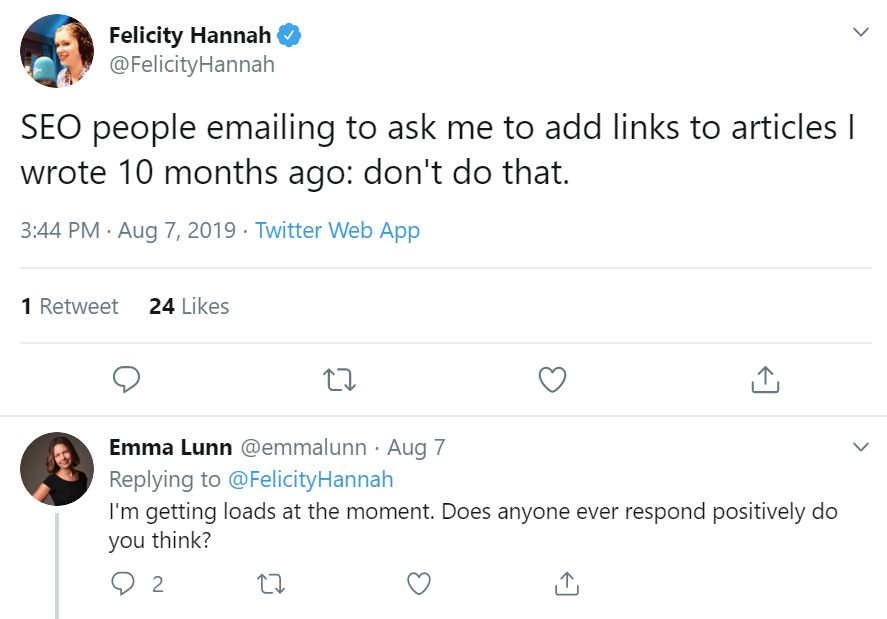Viewport: 887px width, 619px height.
Task: Open Emma Lunn's profile picture
Action: coord(57,469)
